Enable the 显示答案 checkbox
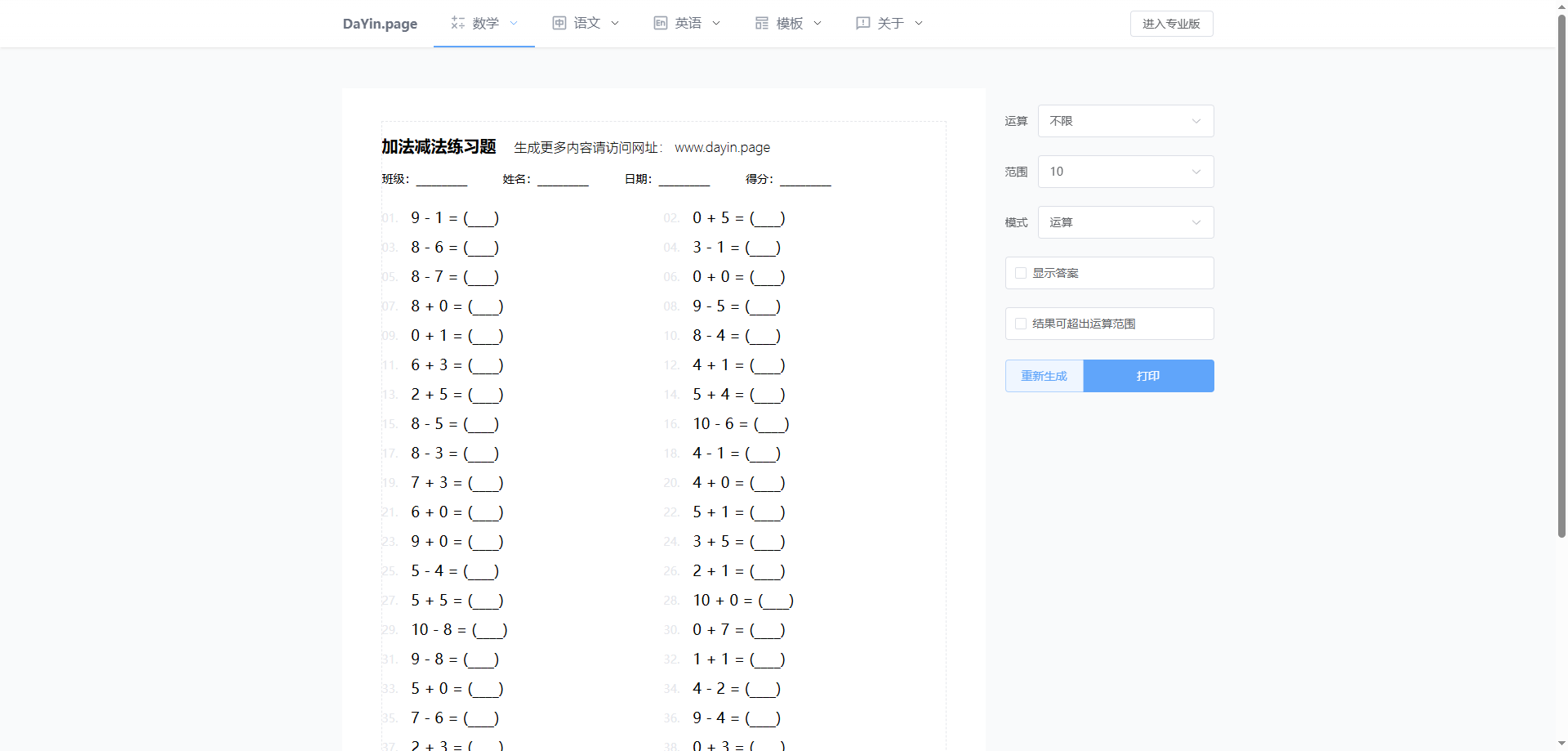 pyautogui.click(x=1021, y=273)
